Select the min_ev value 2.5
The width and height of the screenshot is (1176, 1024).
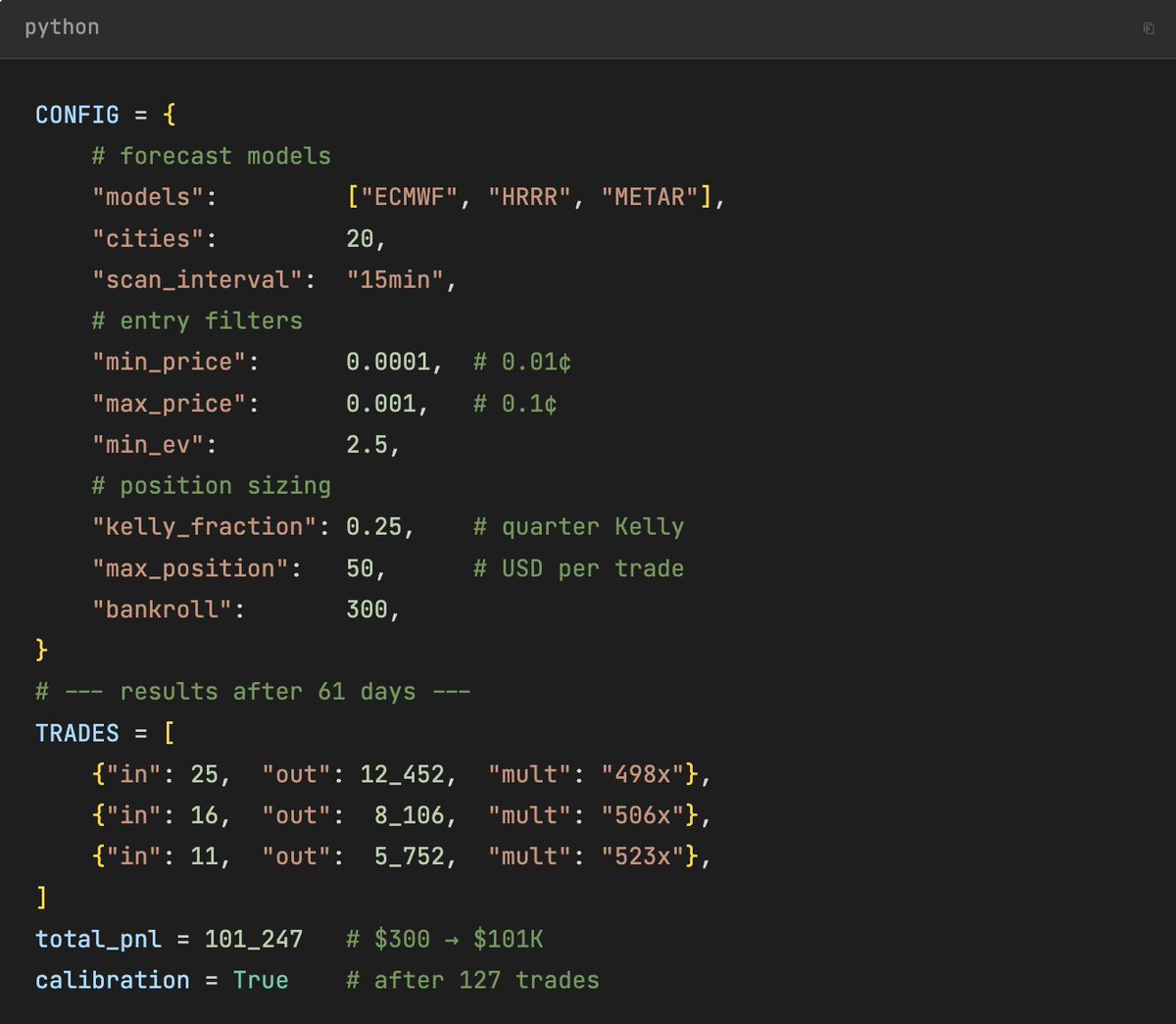(x=367, y=445)
